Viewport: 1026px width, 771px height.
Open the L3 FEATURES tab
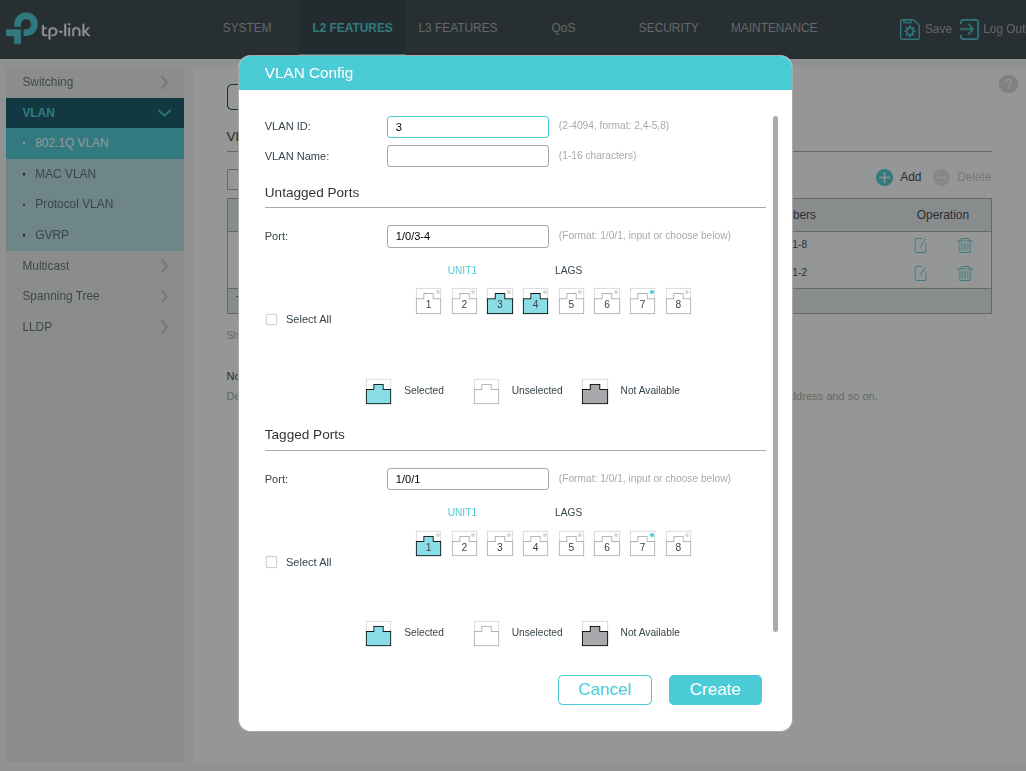(457, 28)
